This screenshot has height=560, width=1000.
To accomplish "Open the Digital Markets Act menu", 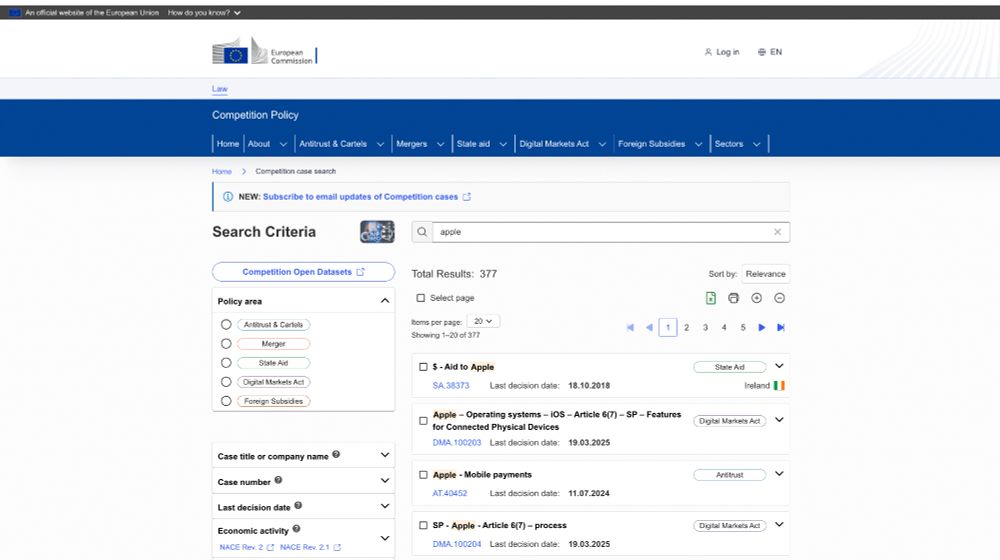I will pos(562,144).
